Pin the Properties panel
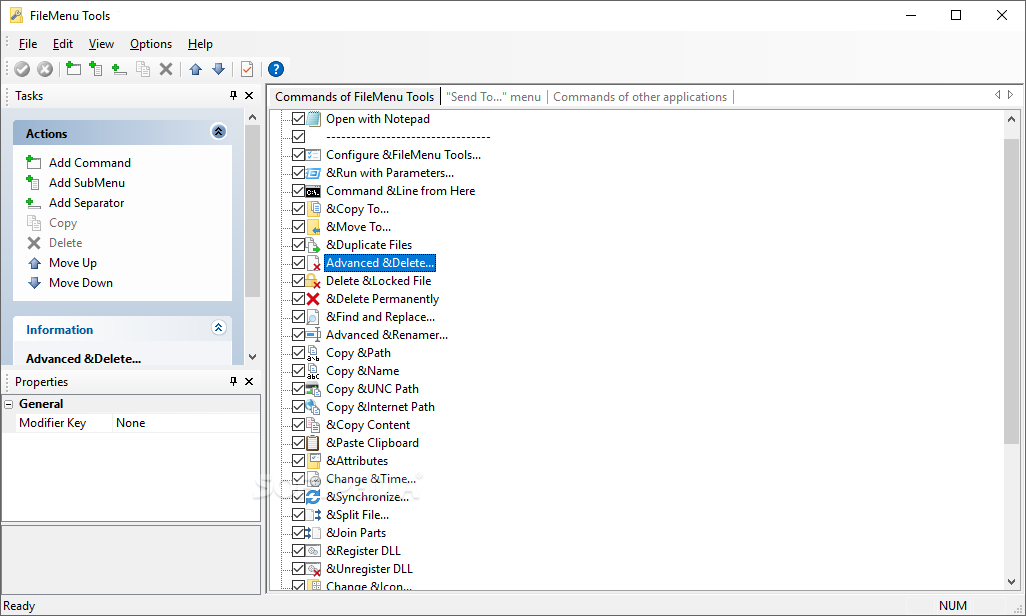This screenshot has height=616, width=1026. 234,381
